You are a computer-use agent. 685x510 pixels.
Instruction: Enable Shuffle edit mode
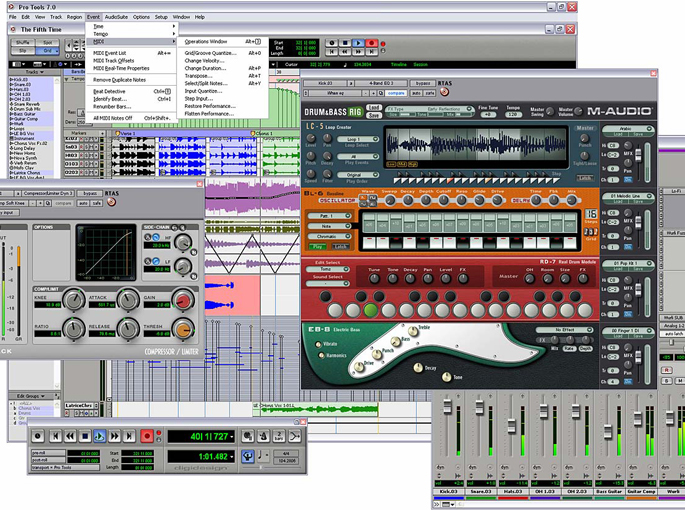[23, 42]
